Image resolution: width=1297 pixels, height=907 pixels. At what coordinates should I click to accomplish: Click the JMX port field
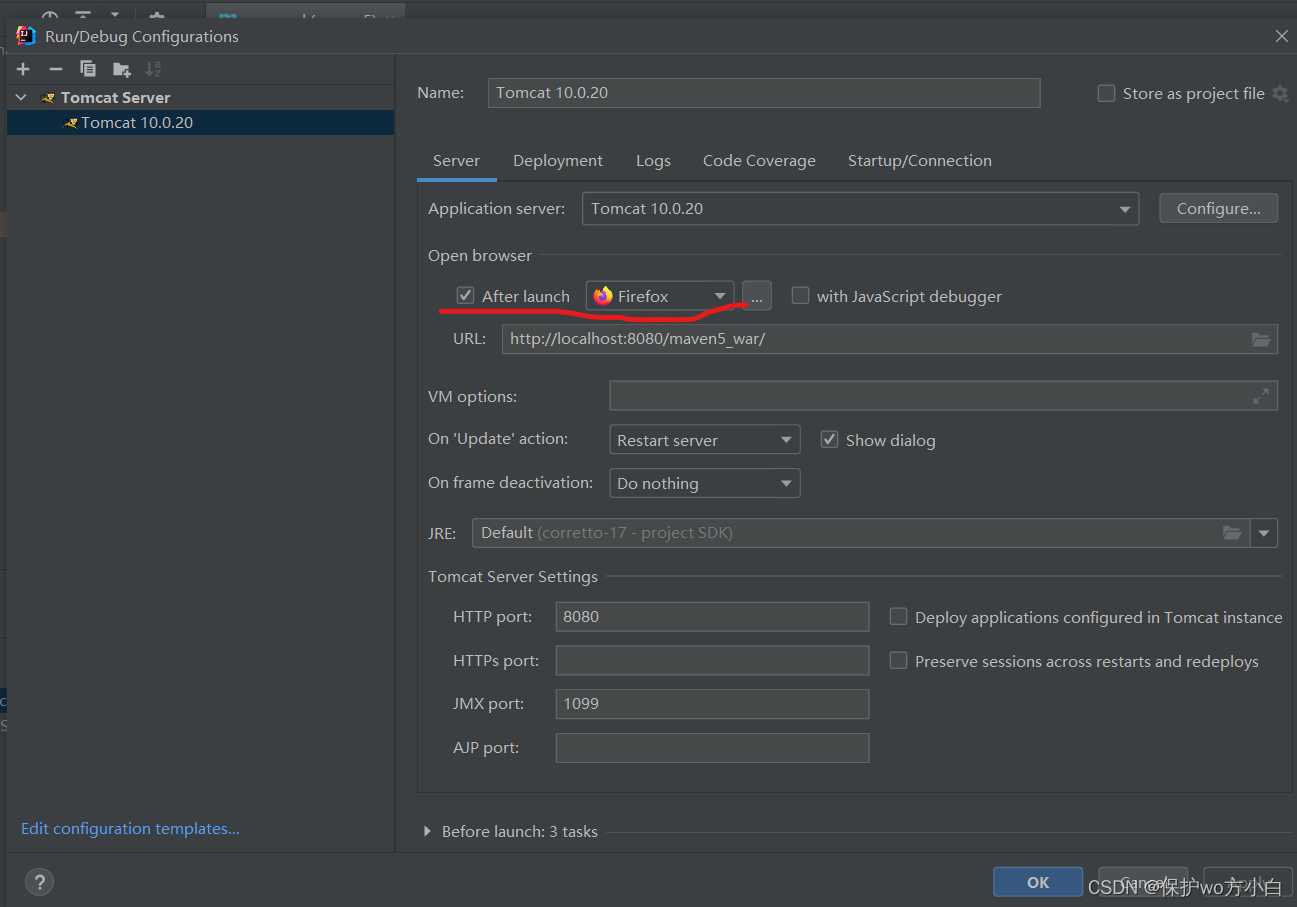coord(712,704)
